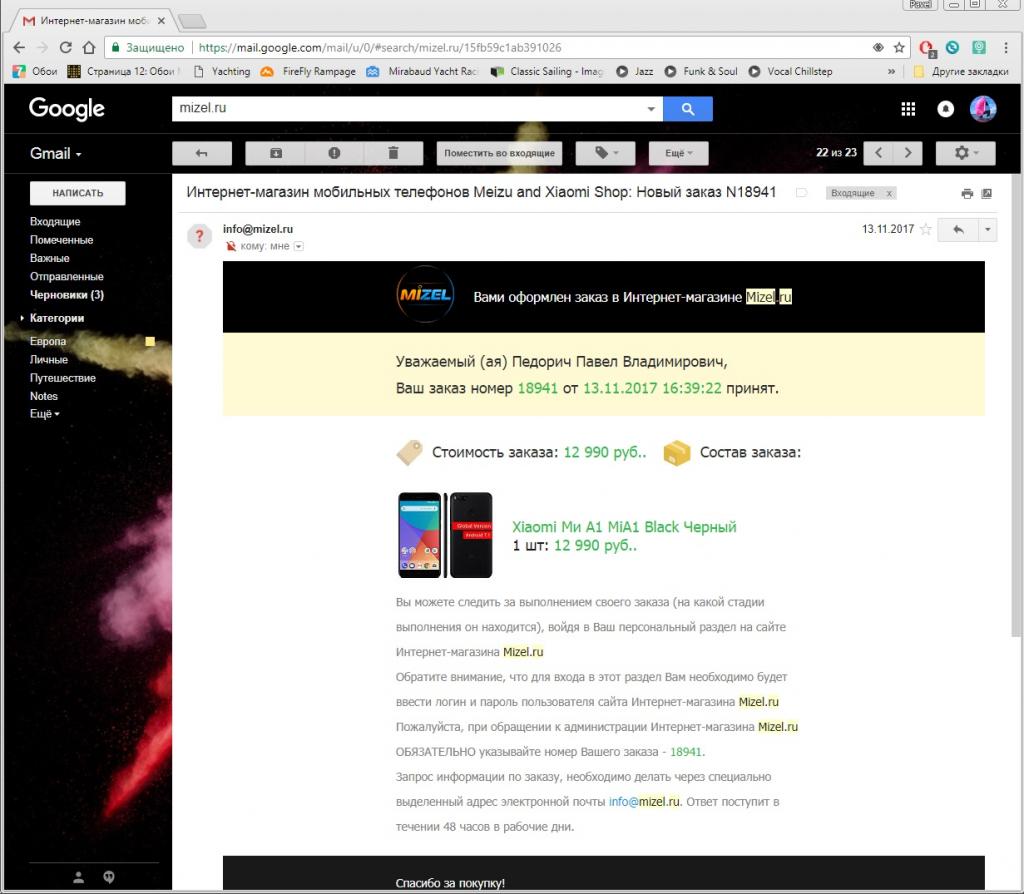Open the Входящие folder
1024x894 pixels.
[x=55, y=221]
